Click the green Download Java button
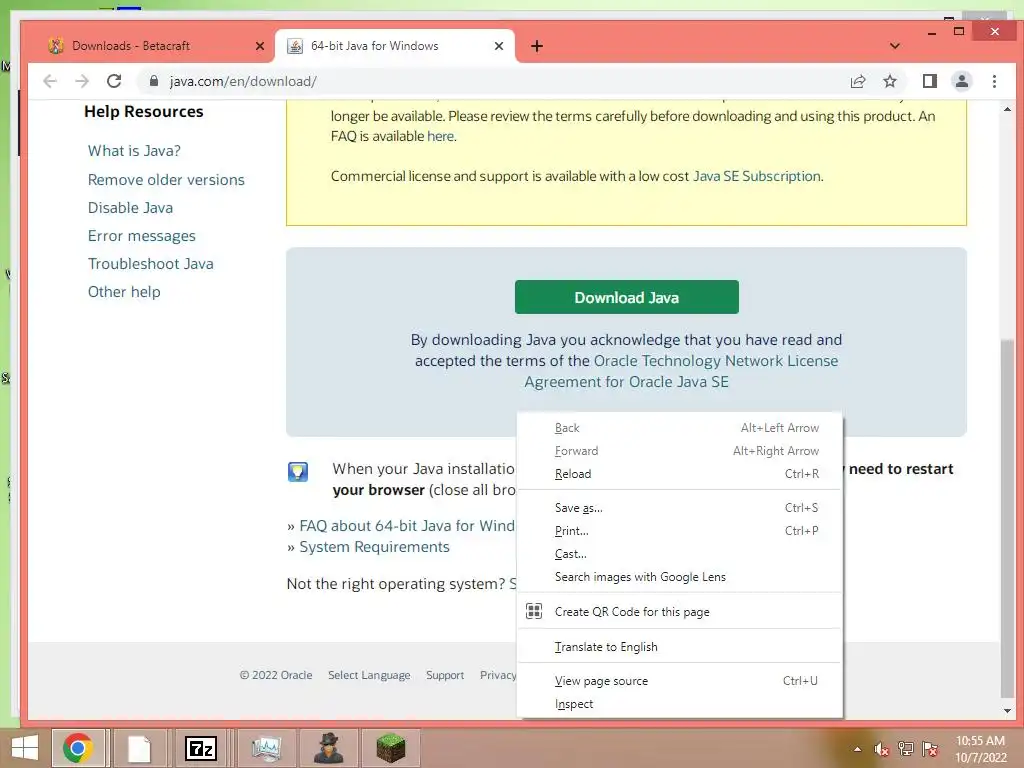 (x=626, y=297)
